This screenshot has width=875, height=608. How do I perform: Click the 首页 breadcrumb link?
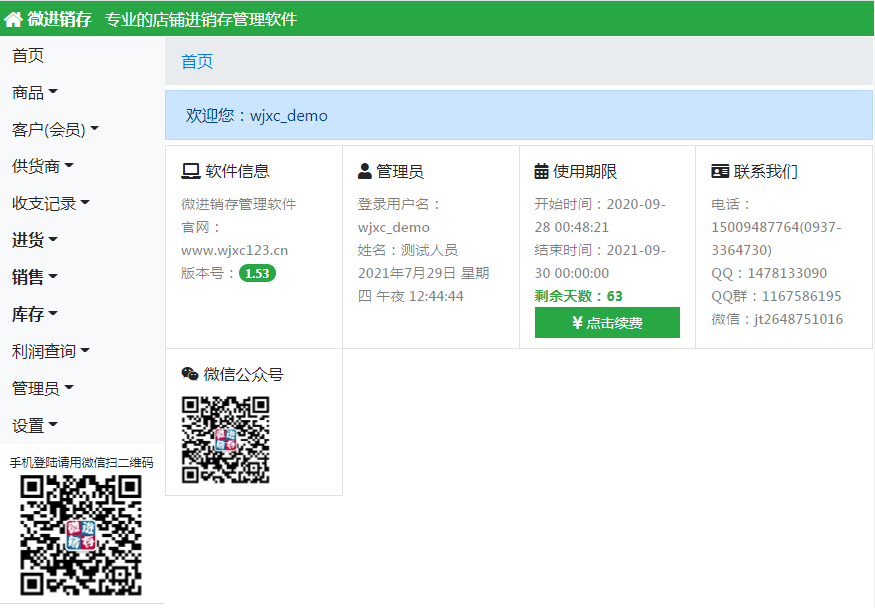click(197, 61)
